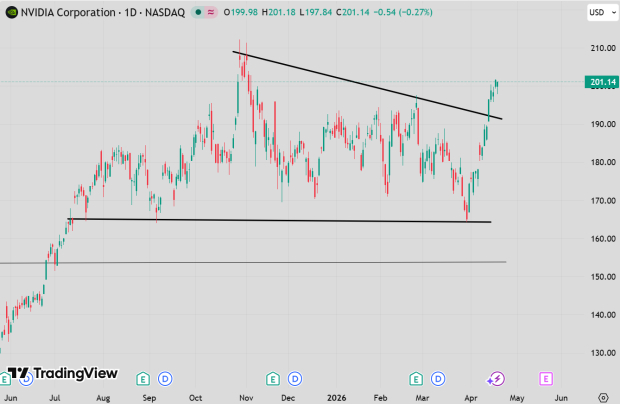Click the green market status dot
The image size is (620, 404).
[x=198, y=12]
